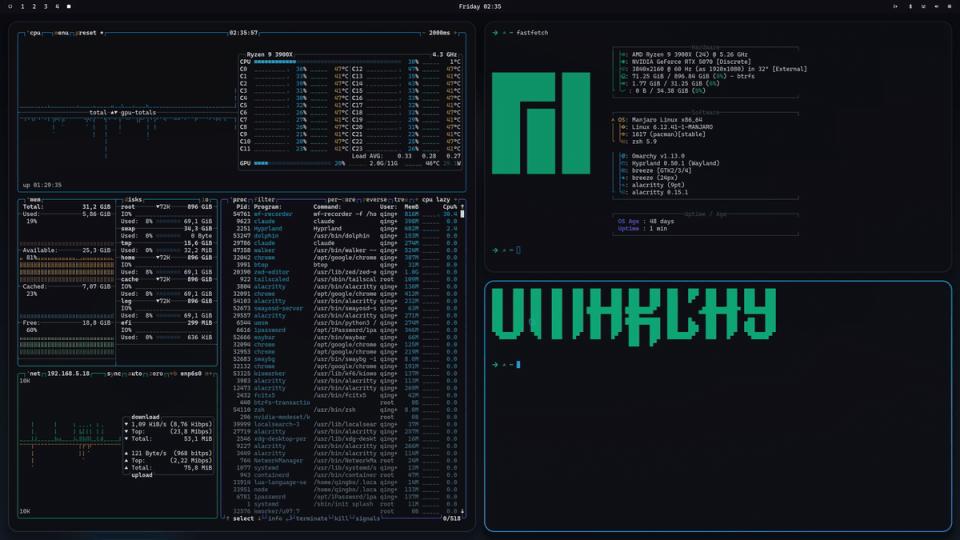The width and height of the screenshot is (960, 540).
Task: Click the MemB column header
Action: 411,207
